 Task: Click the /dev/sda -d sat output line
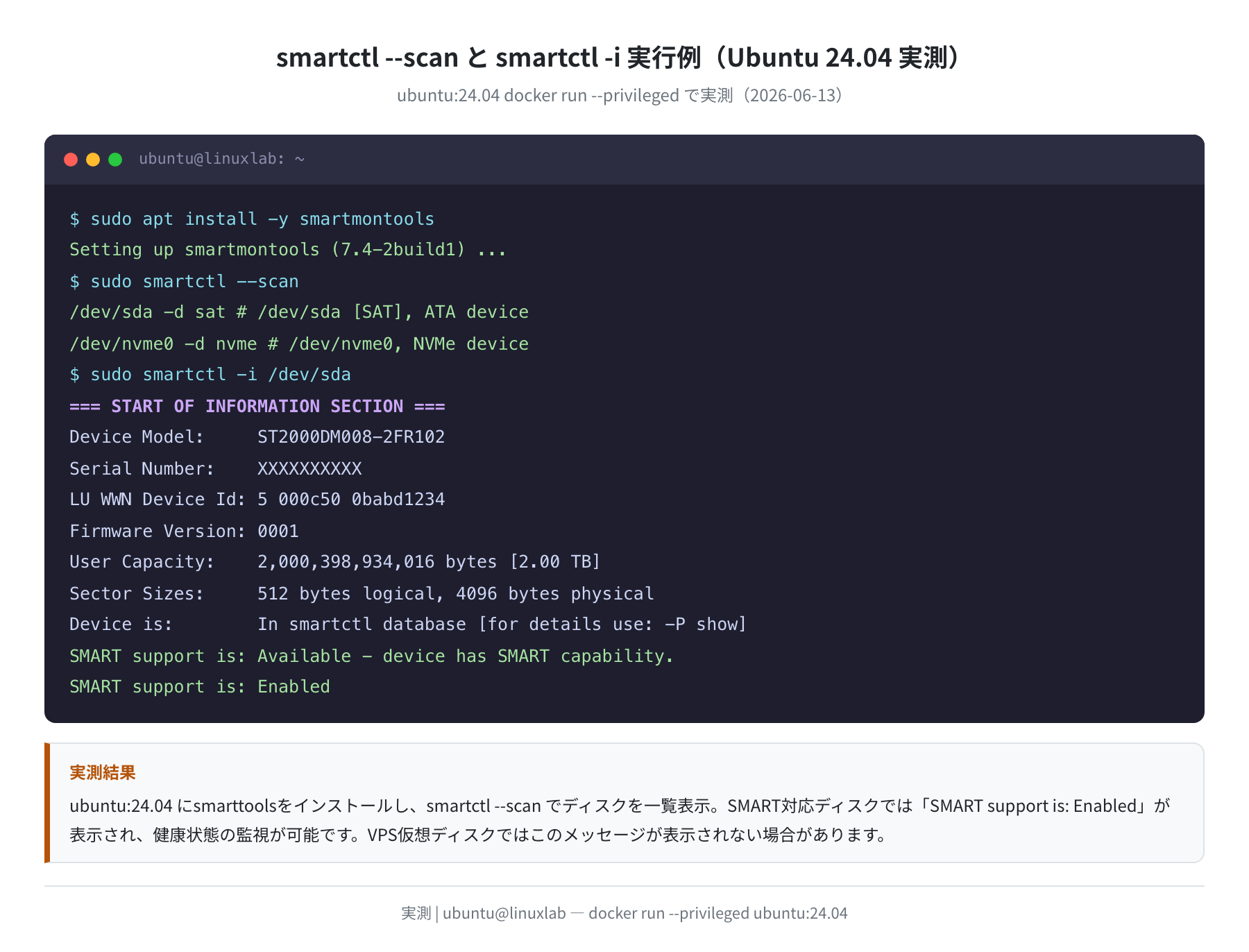click(x=299, y=312)
